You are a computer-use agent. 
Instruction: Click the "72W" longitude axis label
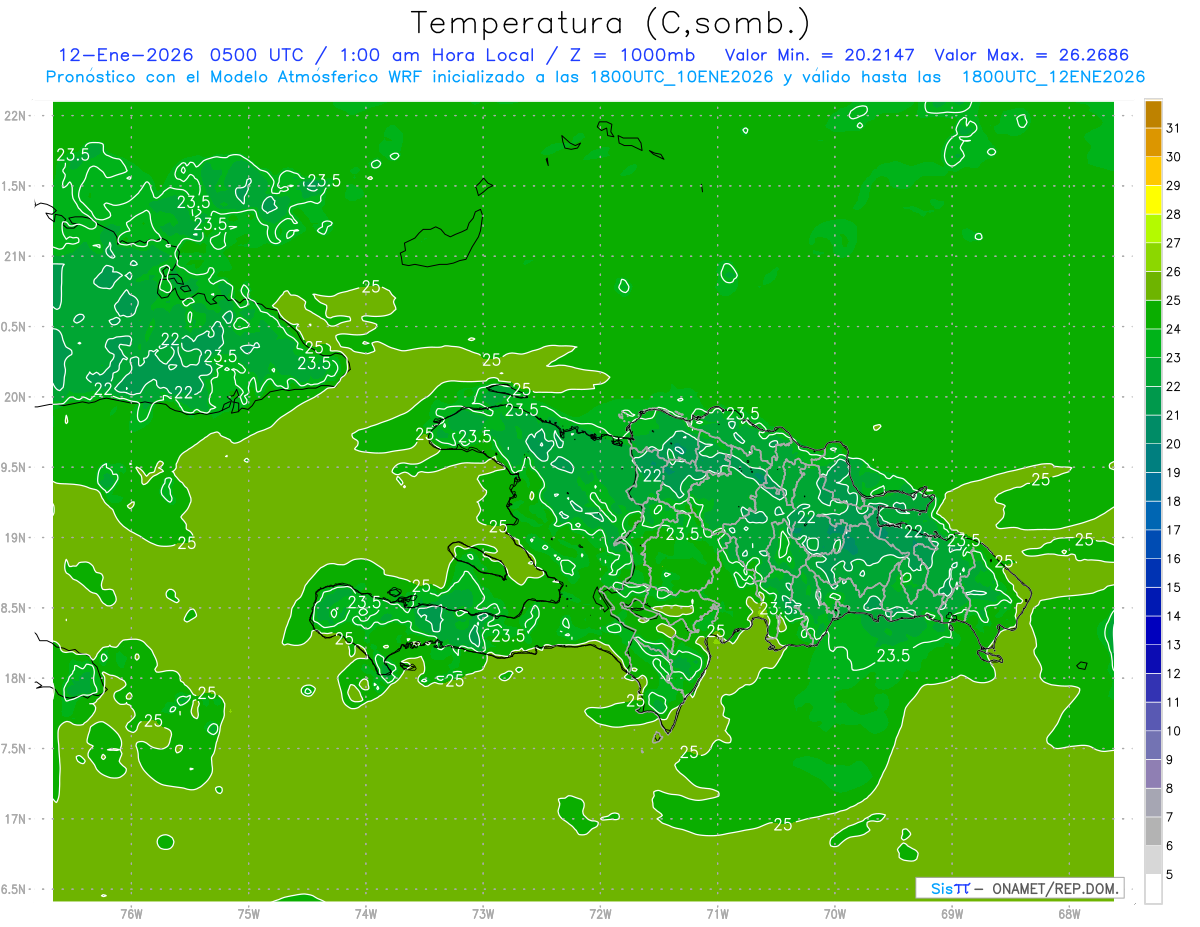(600, 913)
